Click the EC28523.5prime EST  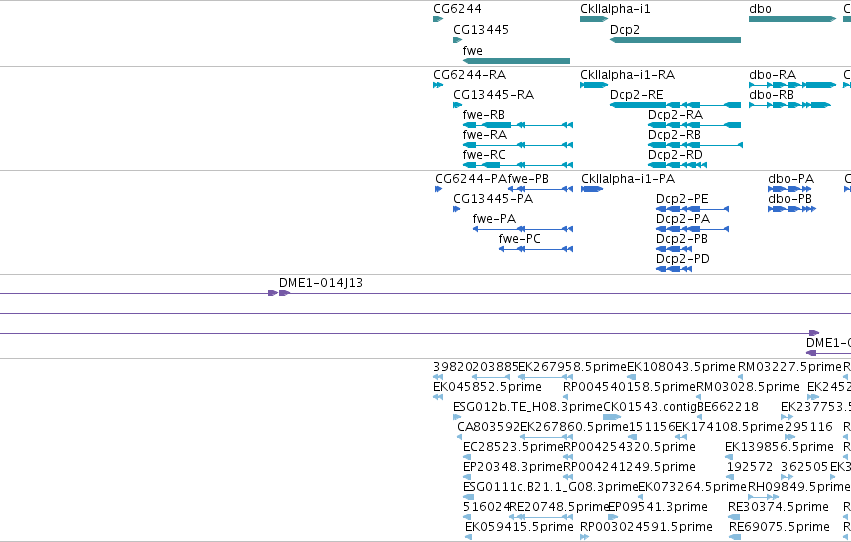click(467, 457)
